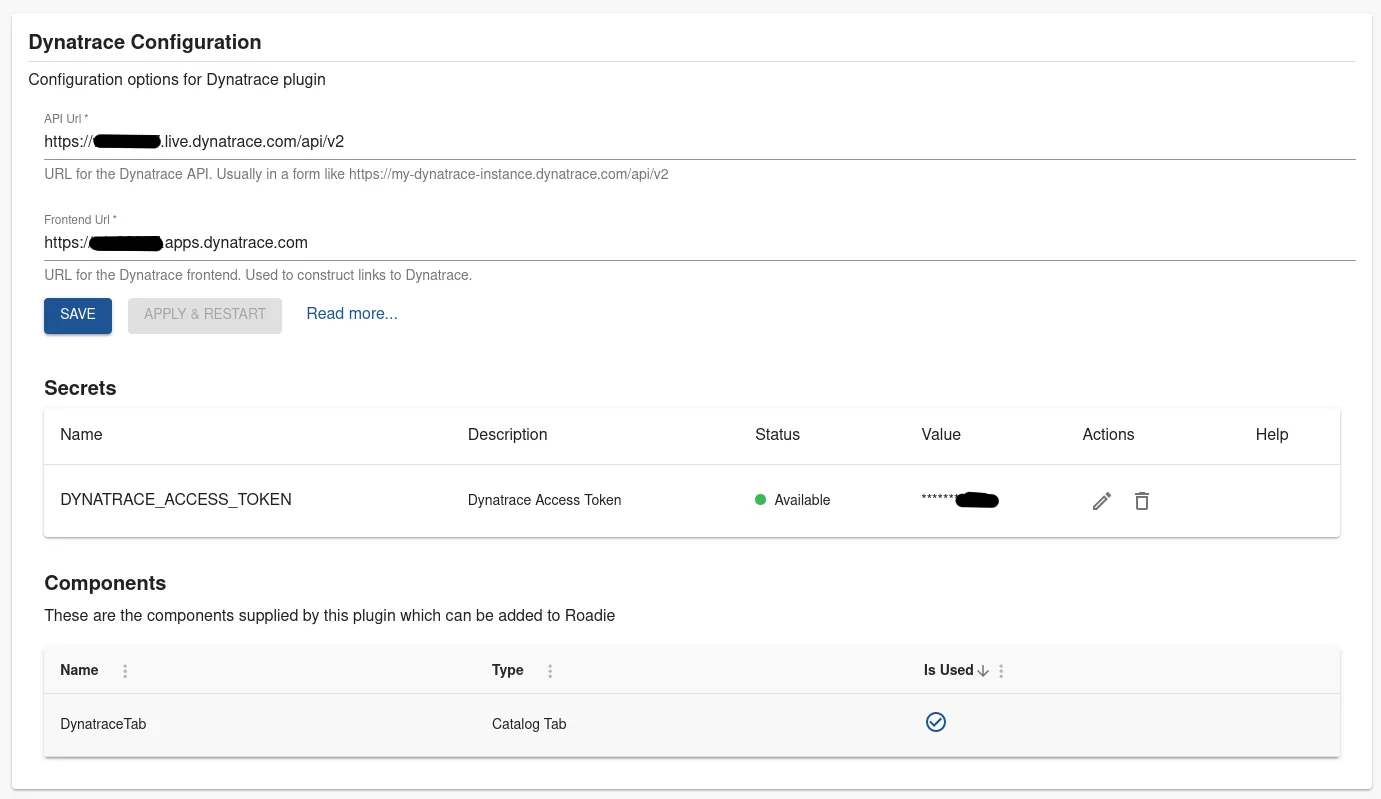The image size is (1381, 799).
Task: Click the Type column header to sort
Action: tap(507, 670)
